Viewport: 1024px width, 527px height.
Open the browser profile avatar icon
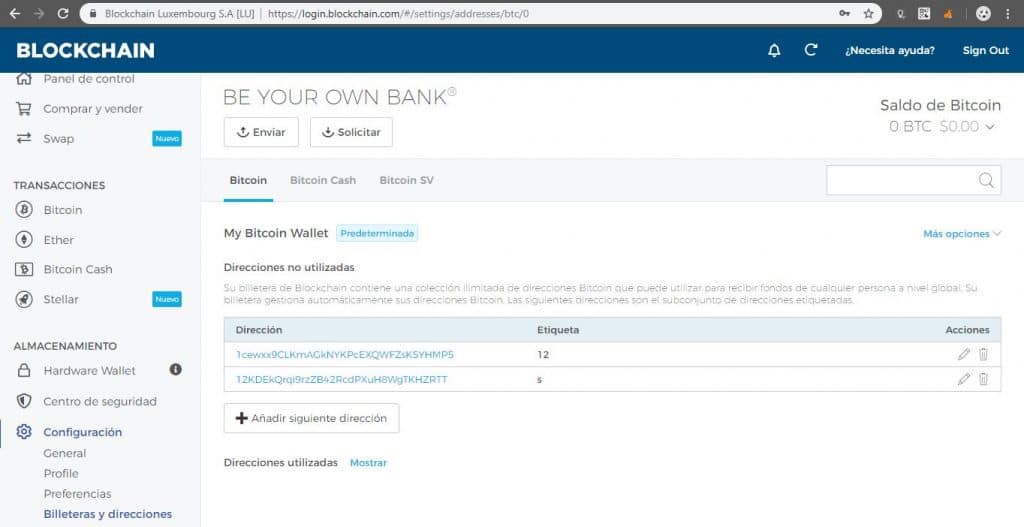click(x=983, y=13)
